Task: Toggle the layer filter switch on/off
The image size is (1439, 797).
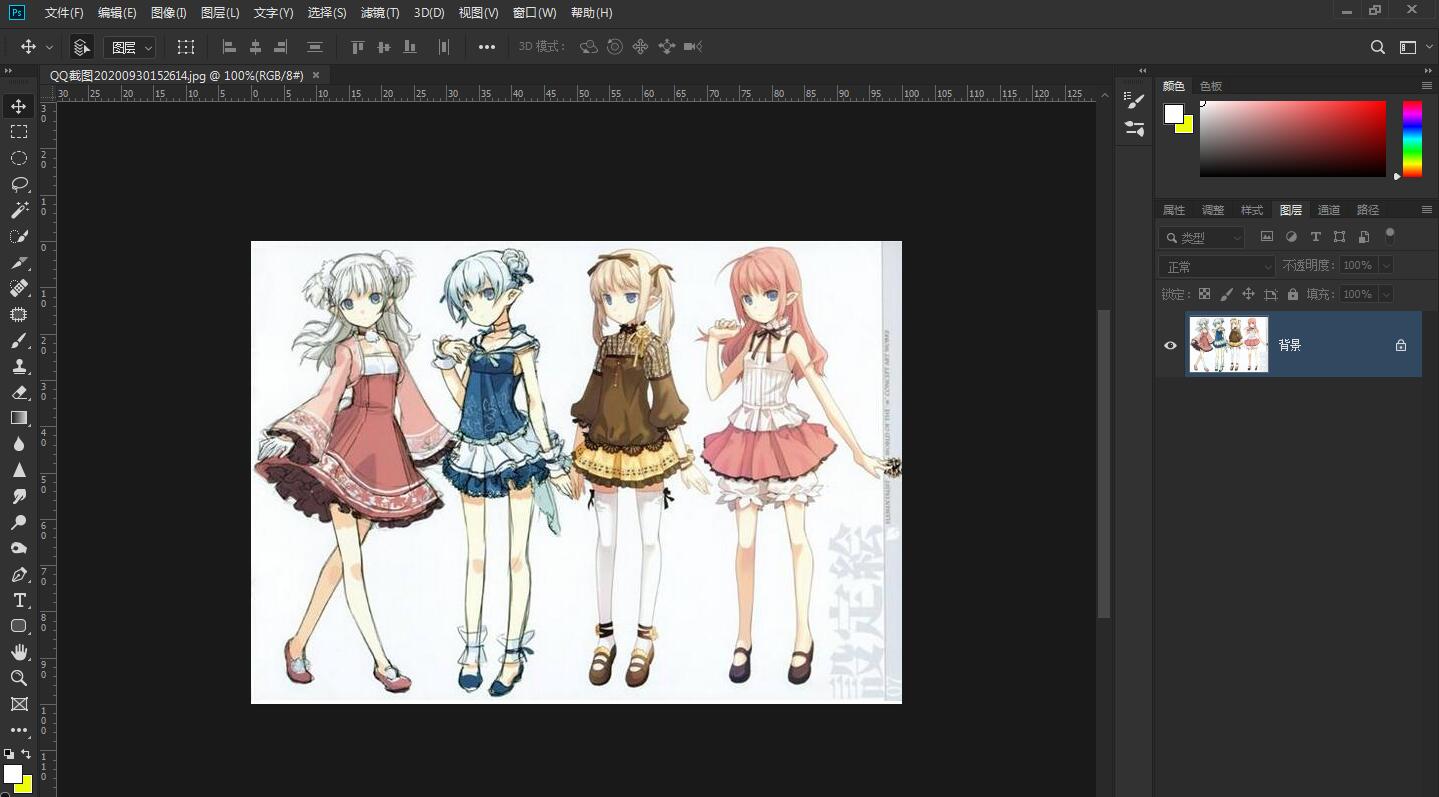Action: click(x=1389, y=236)
